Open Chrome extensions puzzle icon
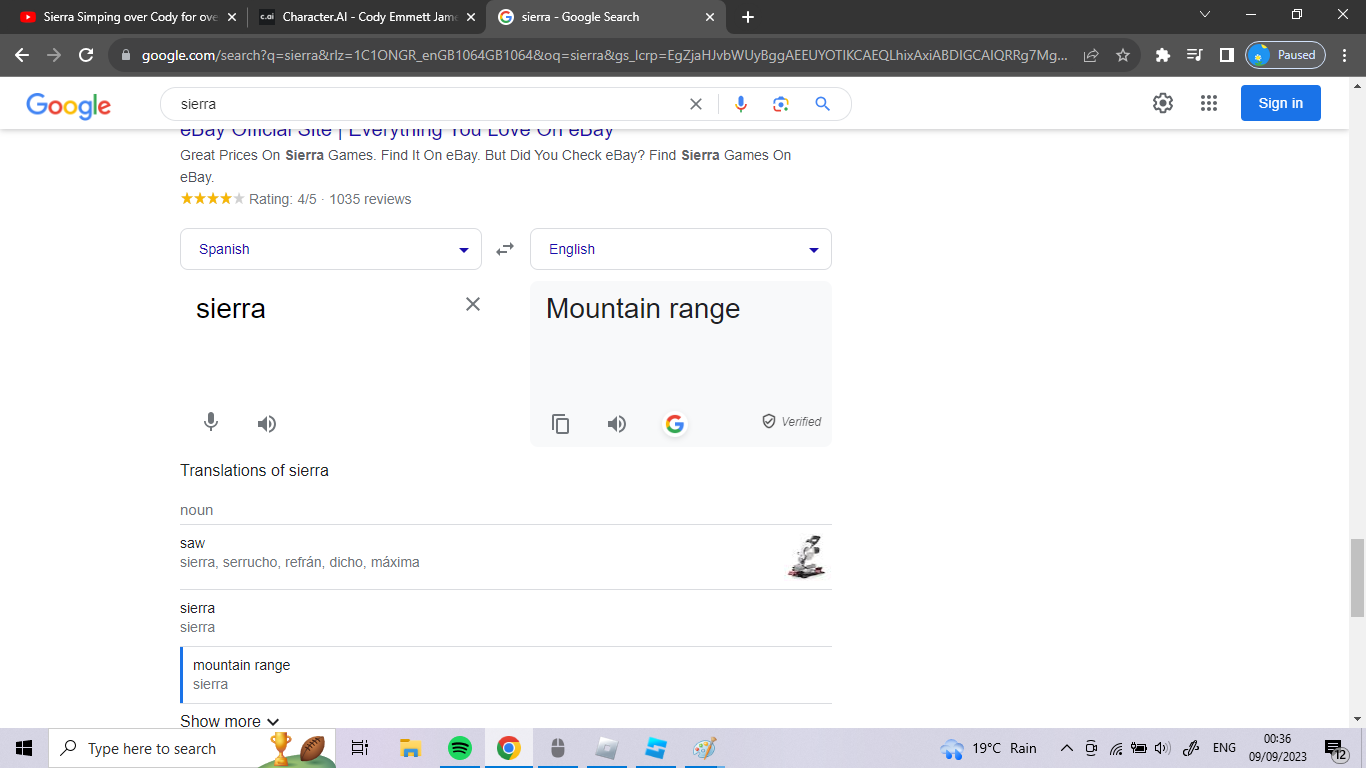This screenshot has height=768, width=1366. [x=1162, y=55]
